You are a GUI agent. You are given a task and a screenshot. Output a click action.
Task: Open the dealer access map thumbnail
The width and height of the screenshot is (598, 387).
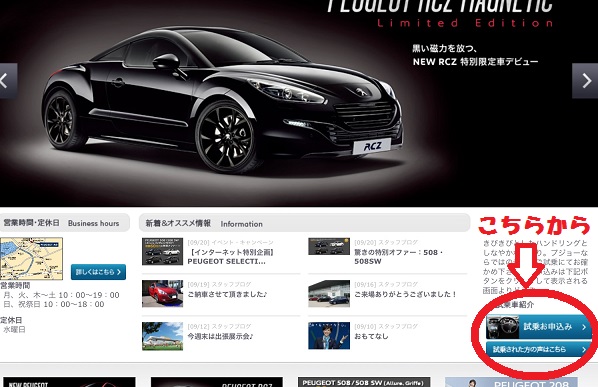[x=31, y=259]
